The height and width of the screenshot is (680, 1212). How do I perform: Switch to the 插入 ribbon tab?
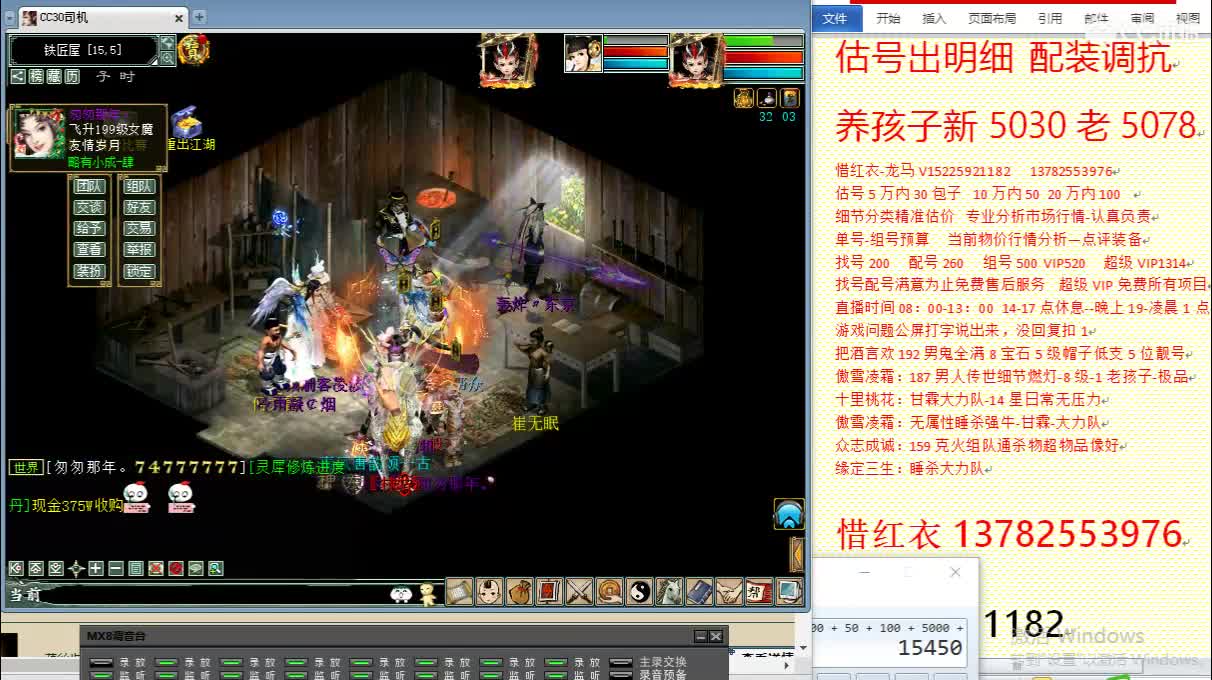point(934,18)
